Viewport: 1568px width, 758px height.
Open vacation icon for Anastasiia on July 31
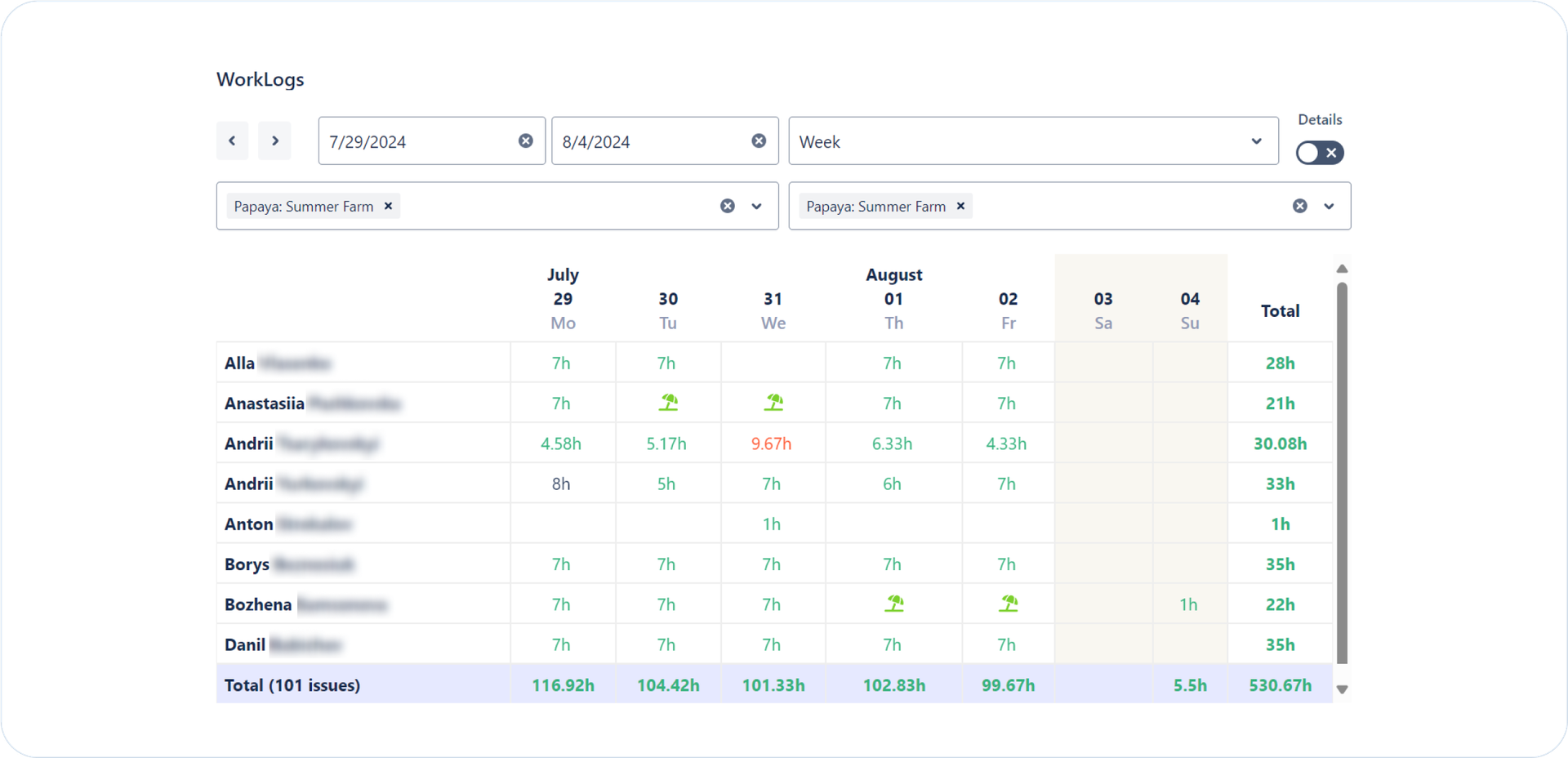click(x=773, y=402)
